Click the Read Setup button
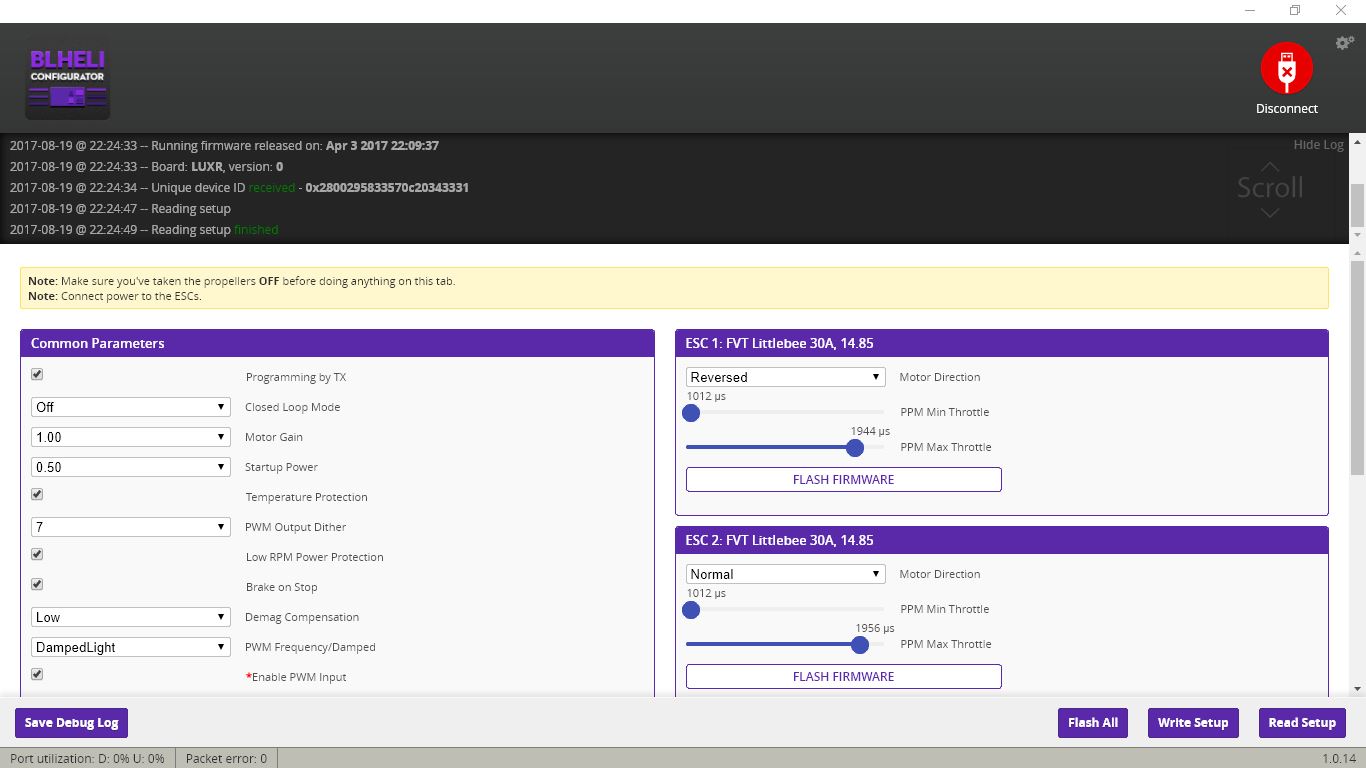 point(1302,722)
